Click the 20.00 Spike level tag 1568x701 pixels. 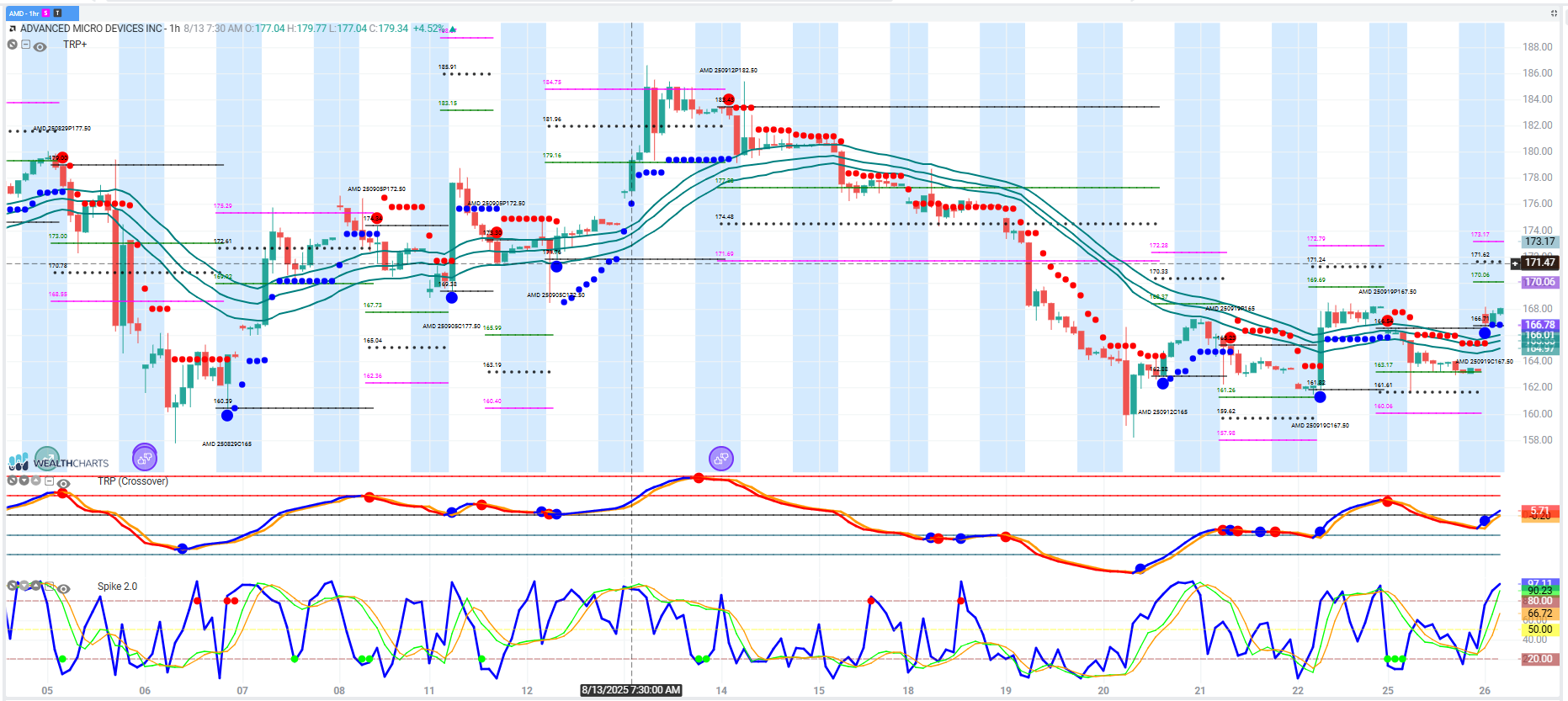(x=1539, y=659)
